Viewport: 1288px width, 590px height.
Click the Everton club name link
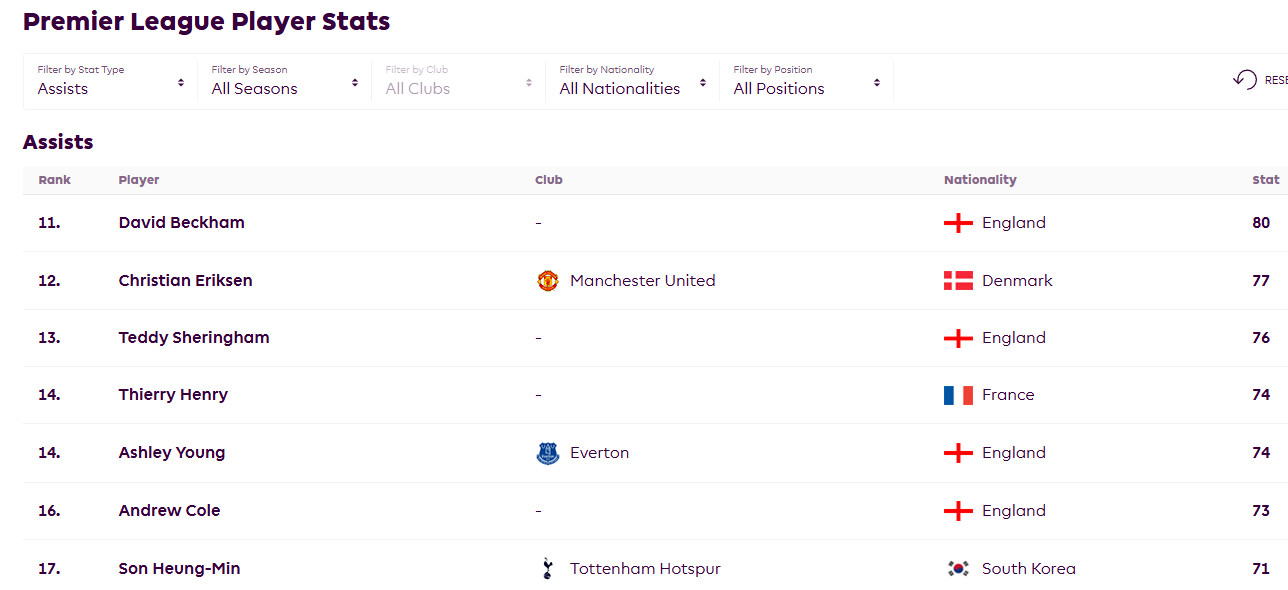pos(599,453)
